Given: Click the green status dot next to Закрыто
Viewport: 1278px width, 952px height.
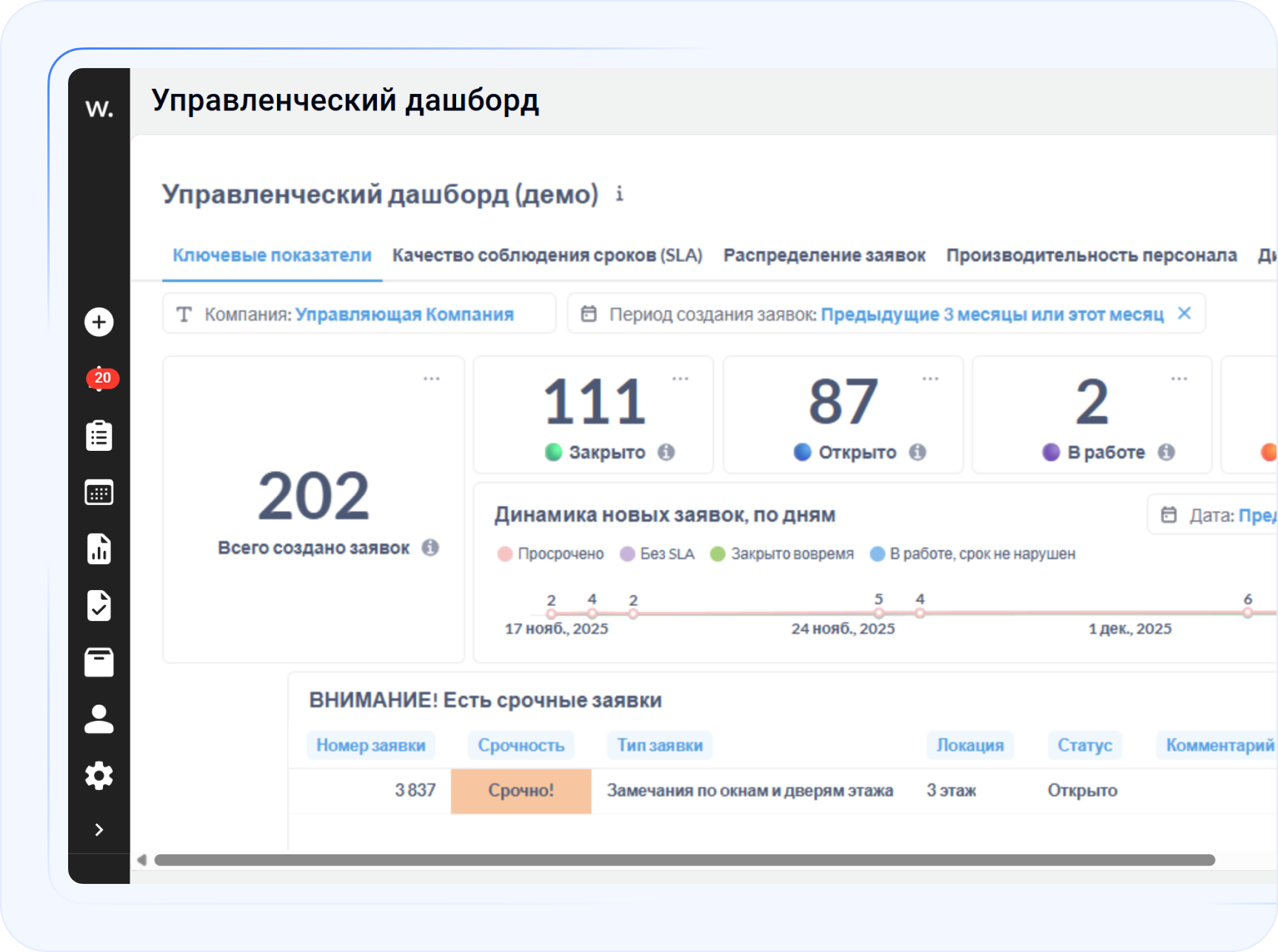Looking at the screenshot, I should pos(553,451).
